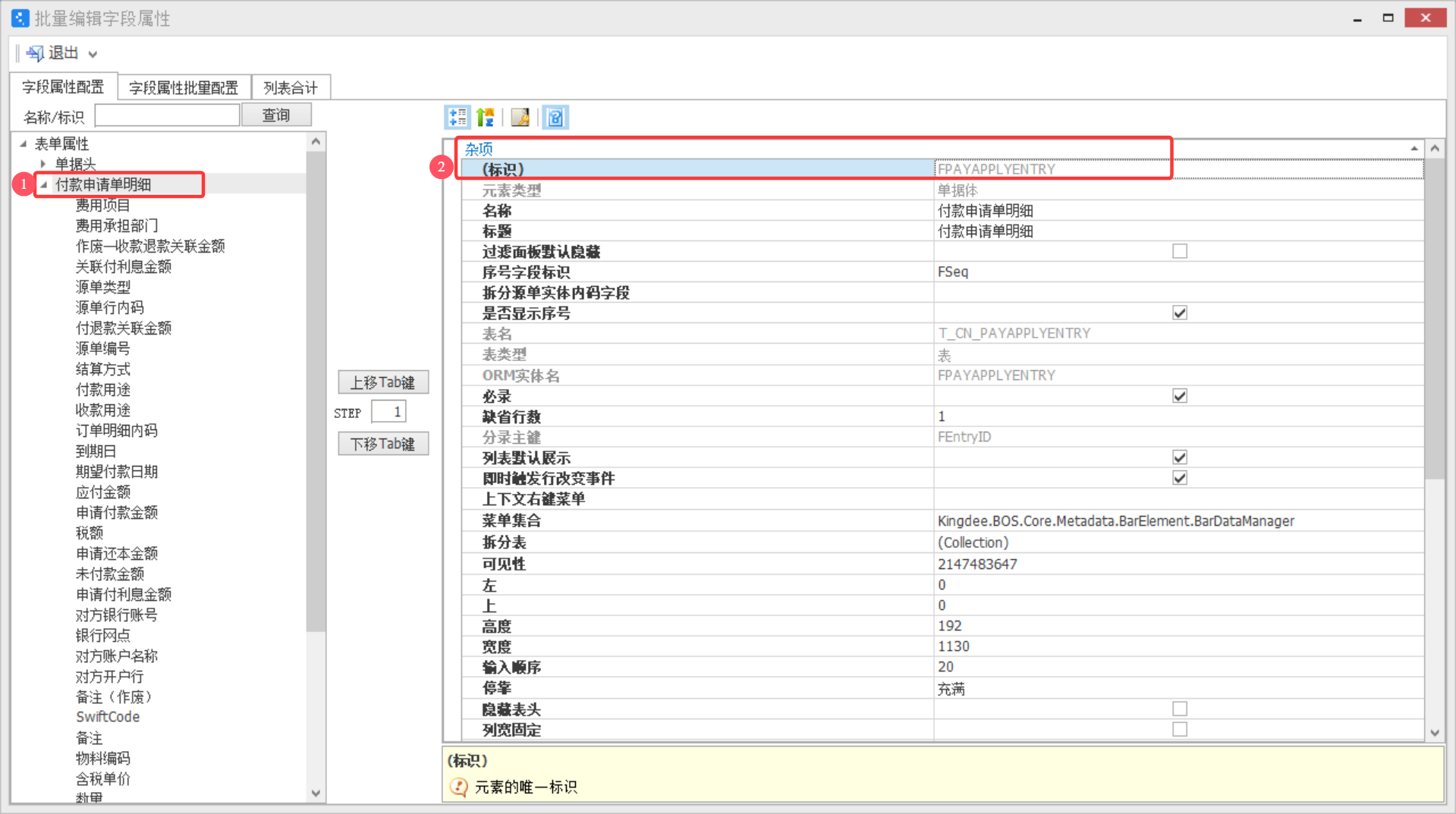Viewport: 1456px width, 814px height.
Task: Enable the 过滤面板默认隐藏 checkbox
Action: [x=1179, y=251]
